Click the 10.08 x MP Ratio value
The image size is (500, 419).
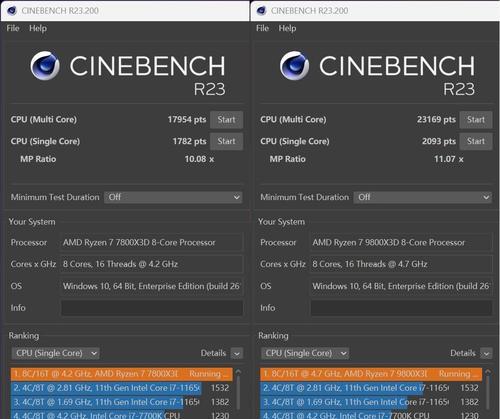click(x=199, y=159)
